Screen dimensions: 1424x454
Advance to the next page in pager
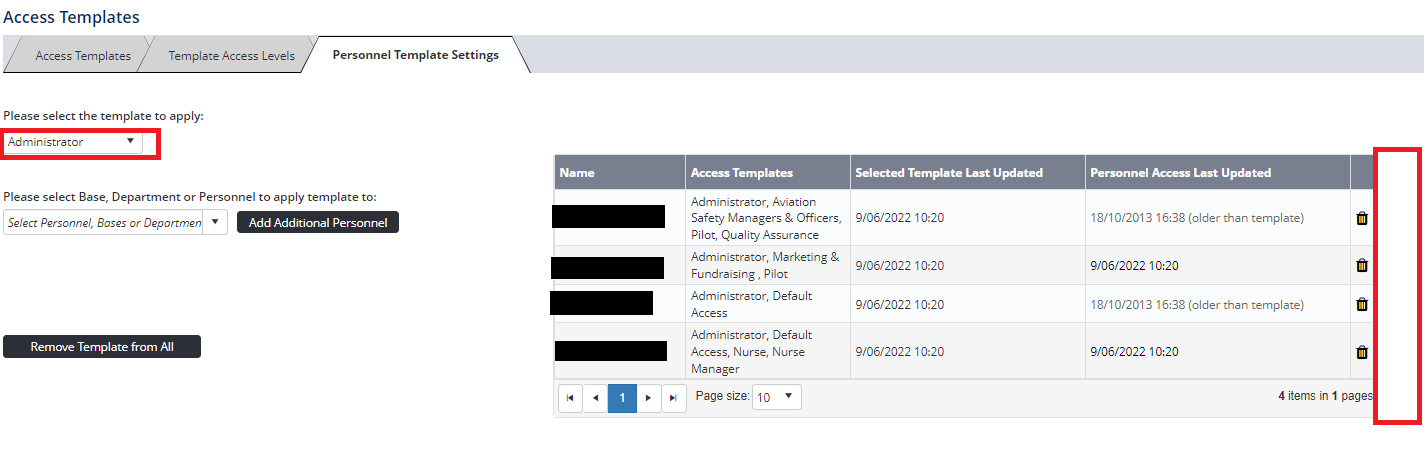click(x=649, y=398)
